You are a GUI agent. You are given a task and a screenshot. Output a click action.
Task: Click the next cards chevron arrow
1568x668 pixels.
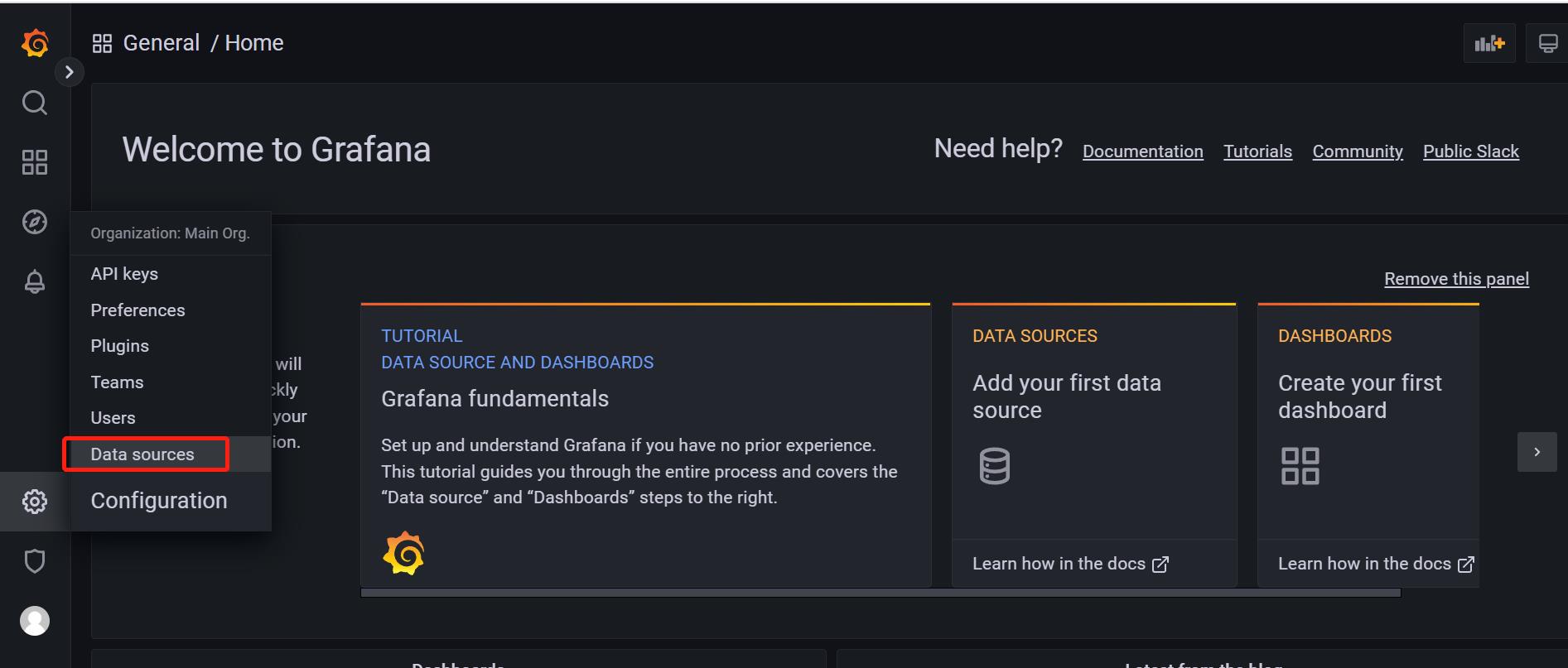click(1537, 452)
